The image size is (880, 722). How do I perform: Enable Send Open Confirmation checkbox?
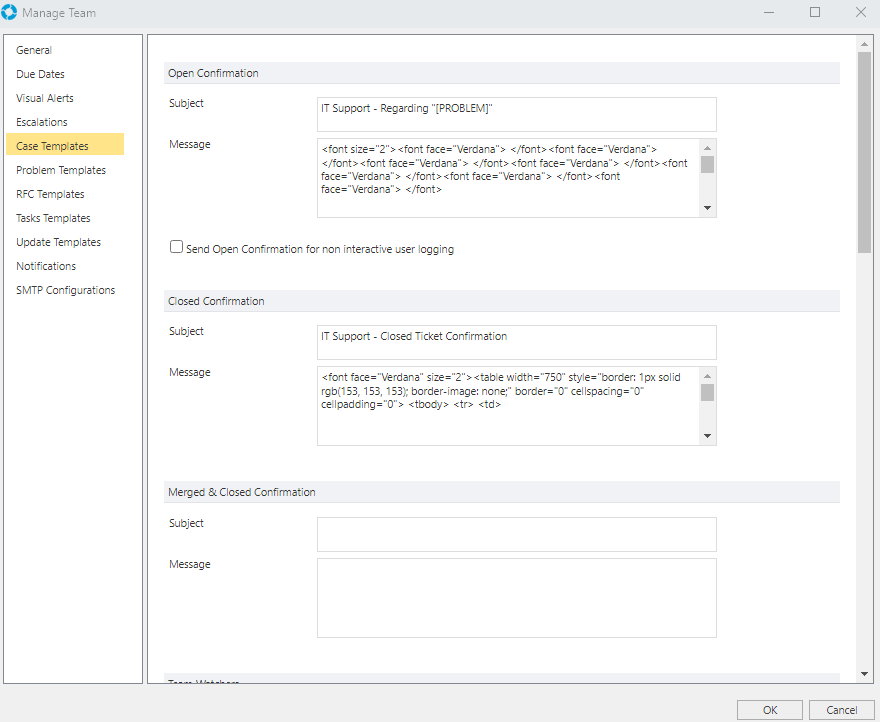tap(177, 247)
